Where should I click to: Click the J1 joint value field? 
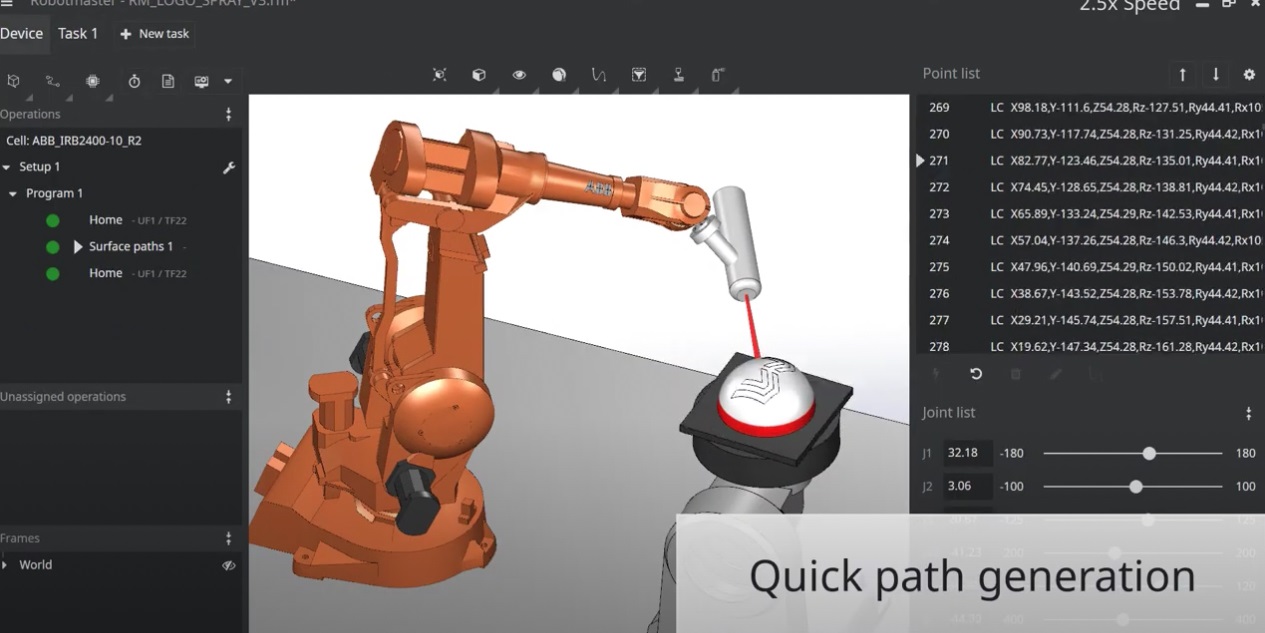click(x=967, y=453)
